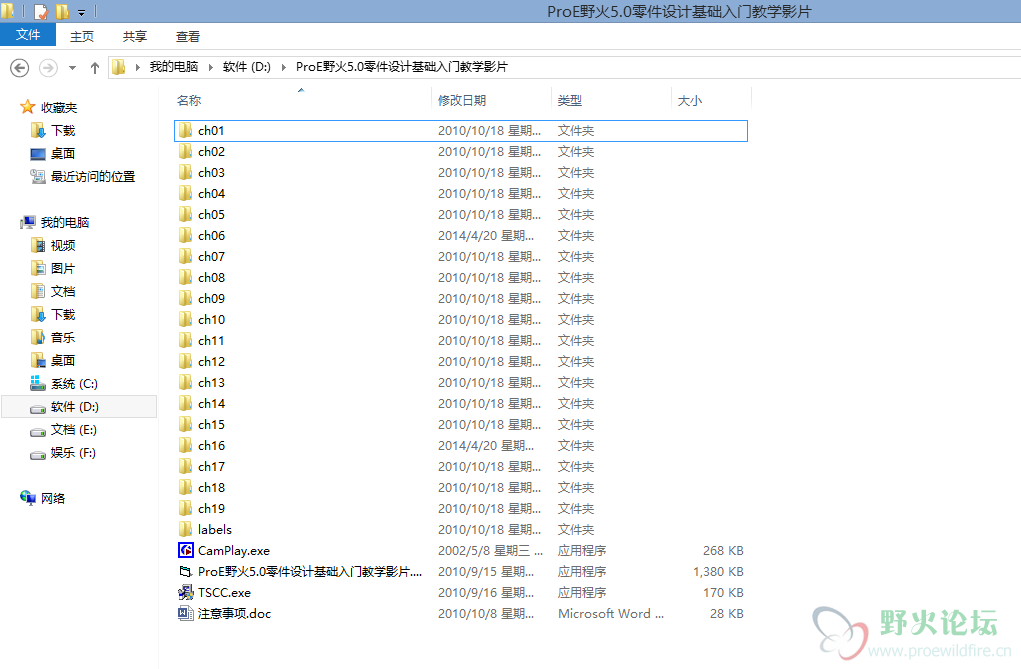
Task: Select 文档 (E:) drive in sidebar
Action: pos(74,429)
